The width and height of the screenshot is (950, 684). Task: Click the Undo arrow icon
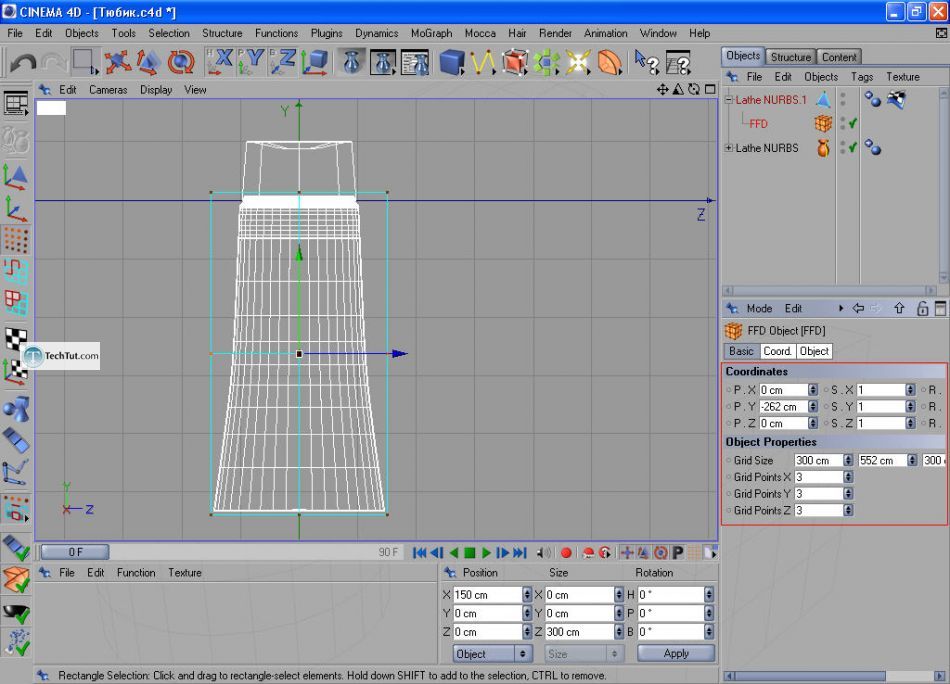22,62
